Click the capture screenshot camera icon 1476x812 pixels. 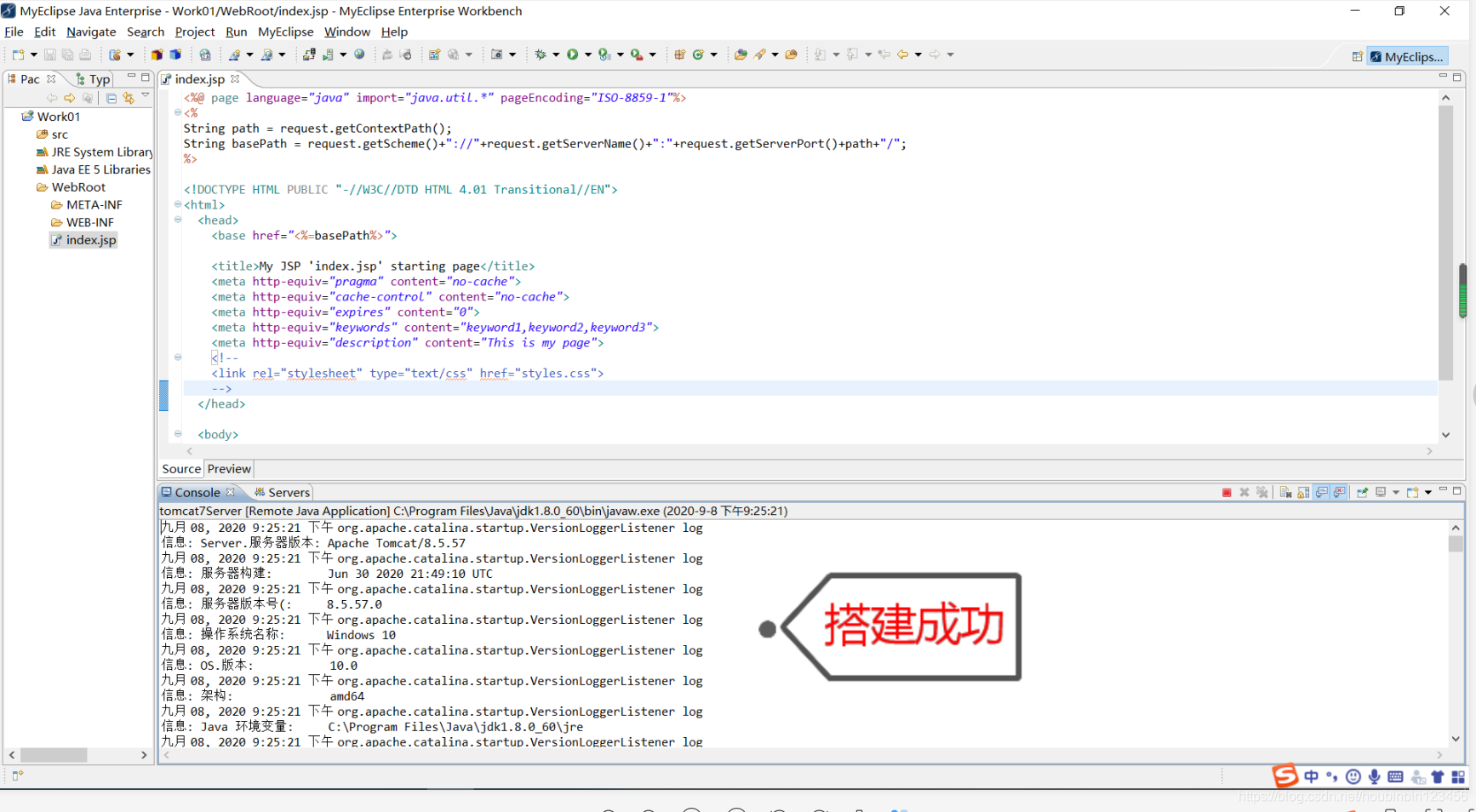(x=497, y=54)
